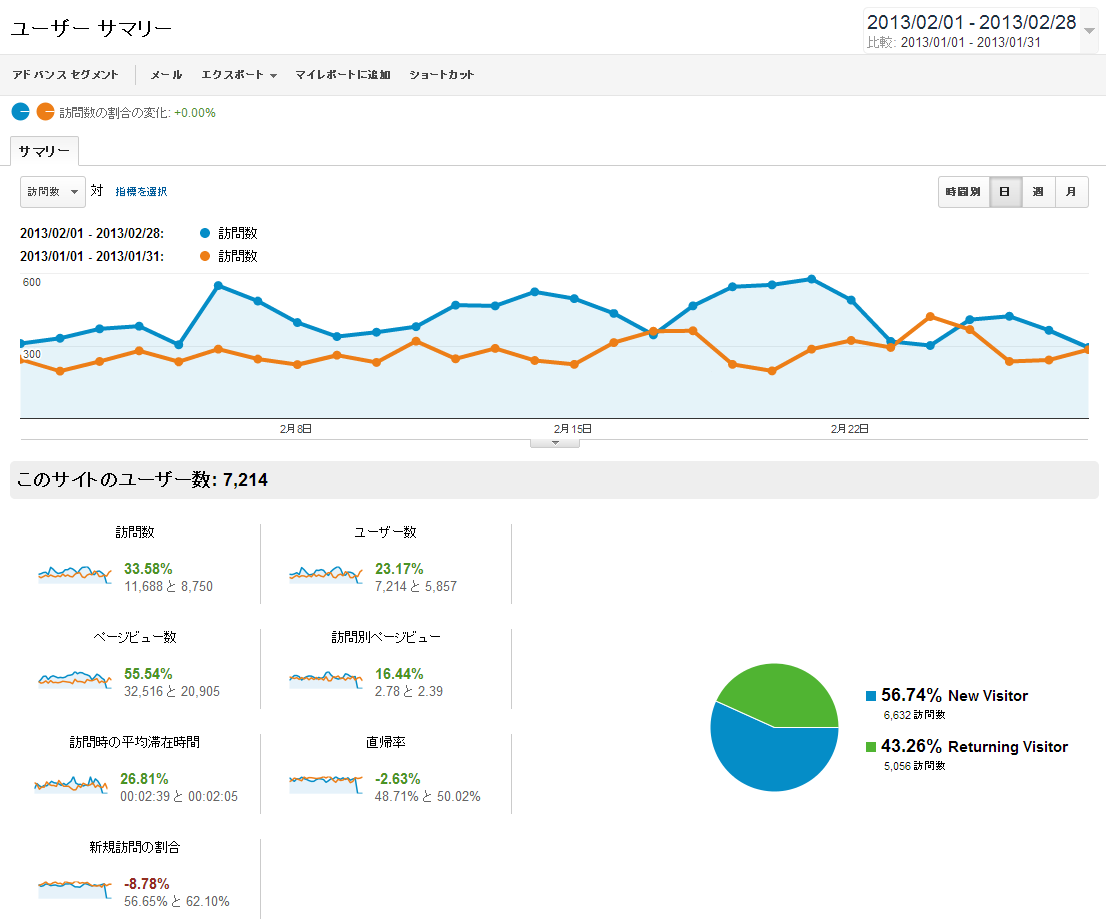The width and height of the screenshot is (1106, 924).
Task: Click the orange segment circle icon
Action: click(x=45, y=112)
